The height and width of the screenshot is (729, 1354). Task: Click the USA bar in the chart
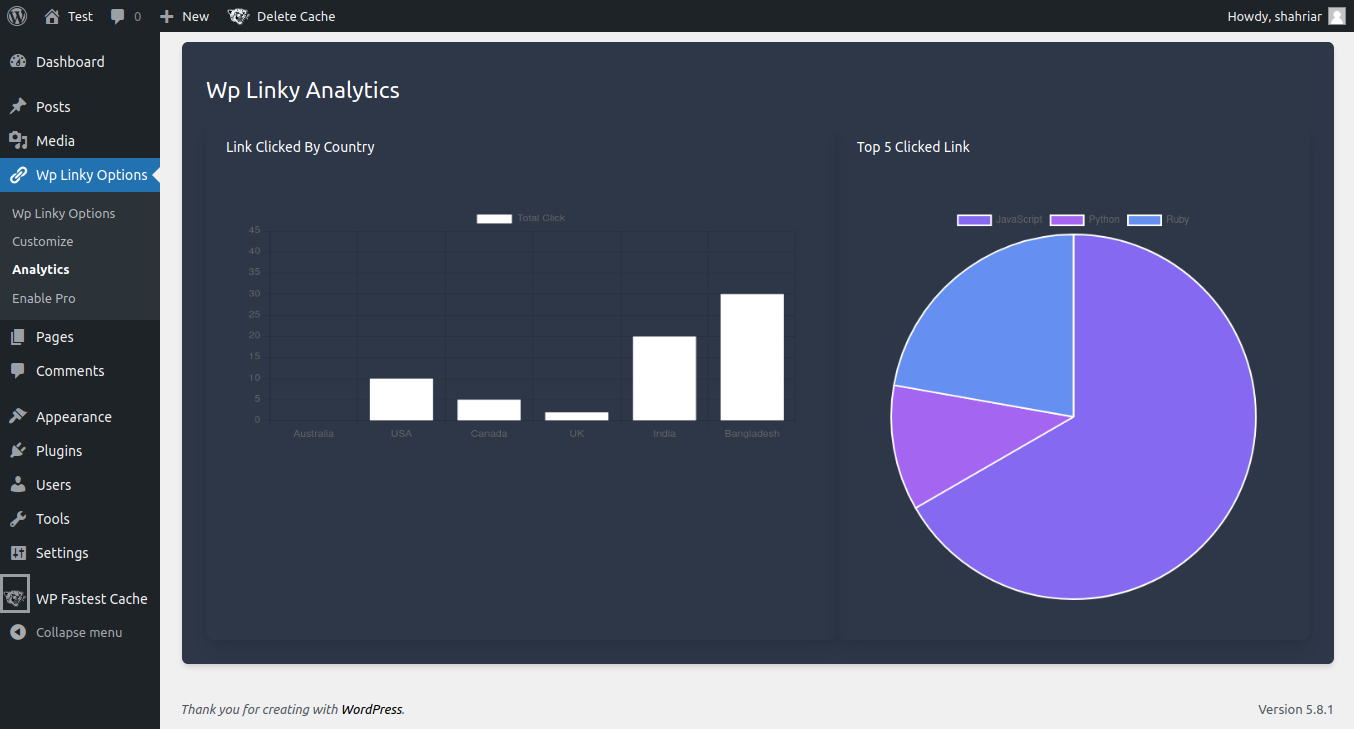[401, 399]
